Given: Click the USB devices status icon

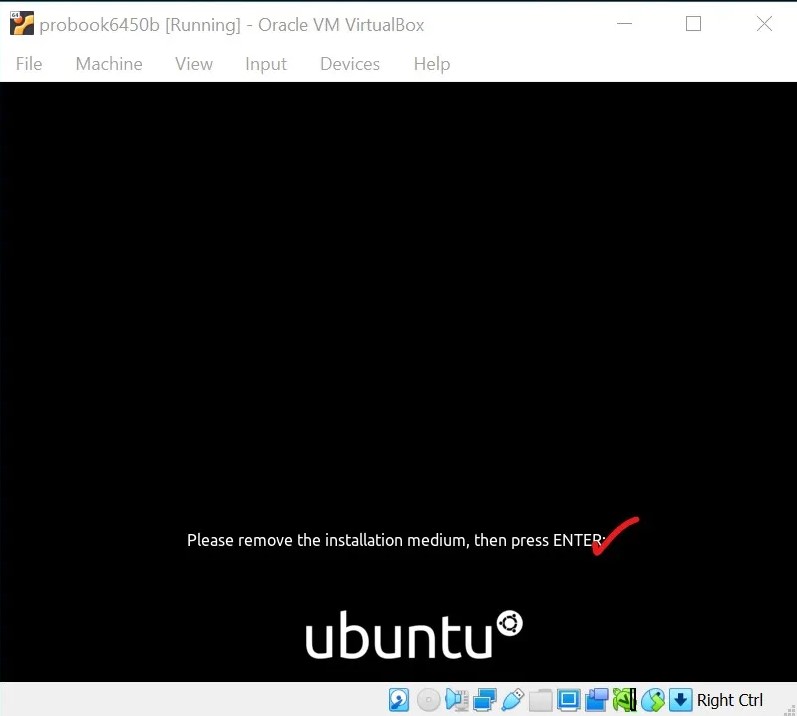Looking at the screenshot, I should [513, 700].
